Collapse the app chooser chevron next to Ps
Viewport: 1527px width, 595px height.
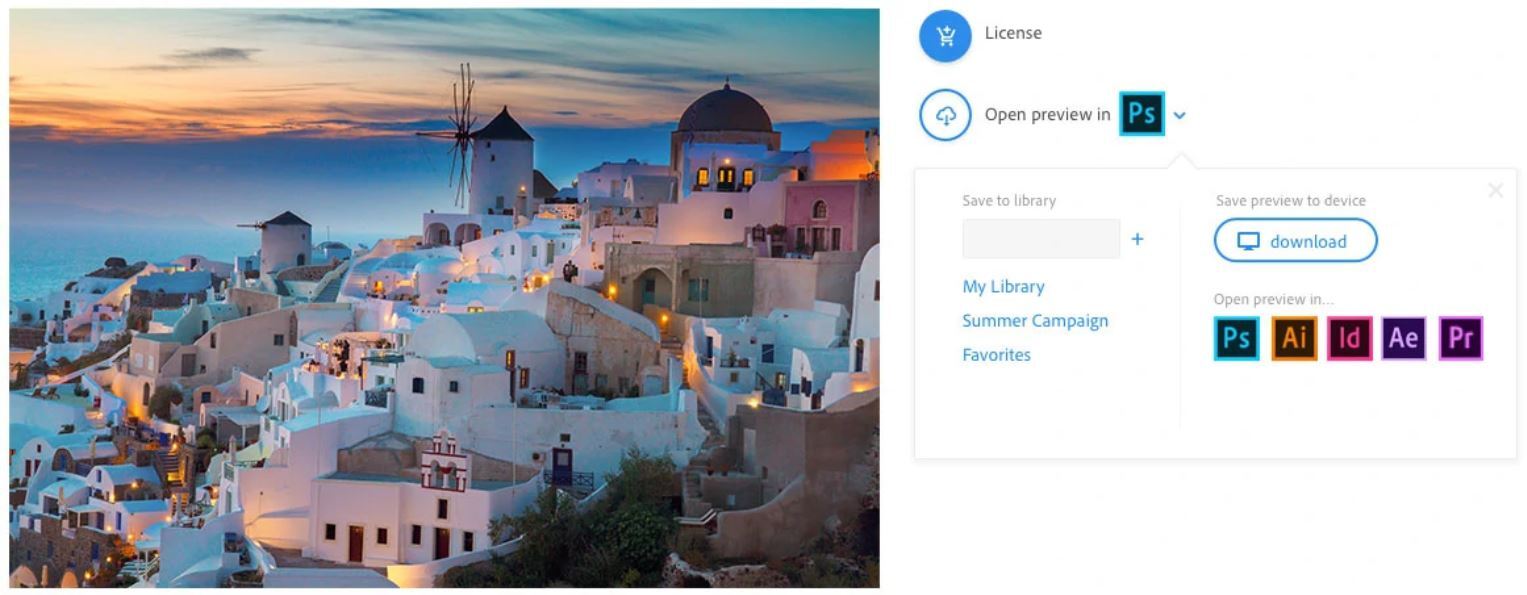1180,115
